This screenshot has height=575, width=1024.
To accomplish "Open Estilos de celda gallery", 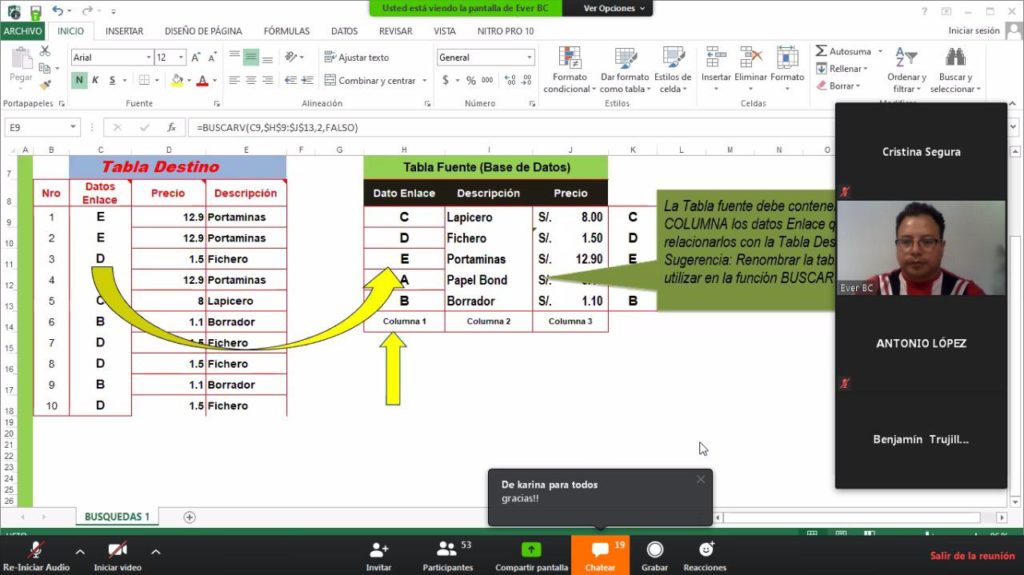I will point(673,70).
